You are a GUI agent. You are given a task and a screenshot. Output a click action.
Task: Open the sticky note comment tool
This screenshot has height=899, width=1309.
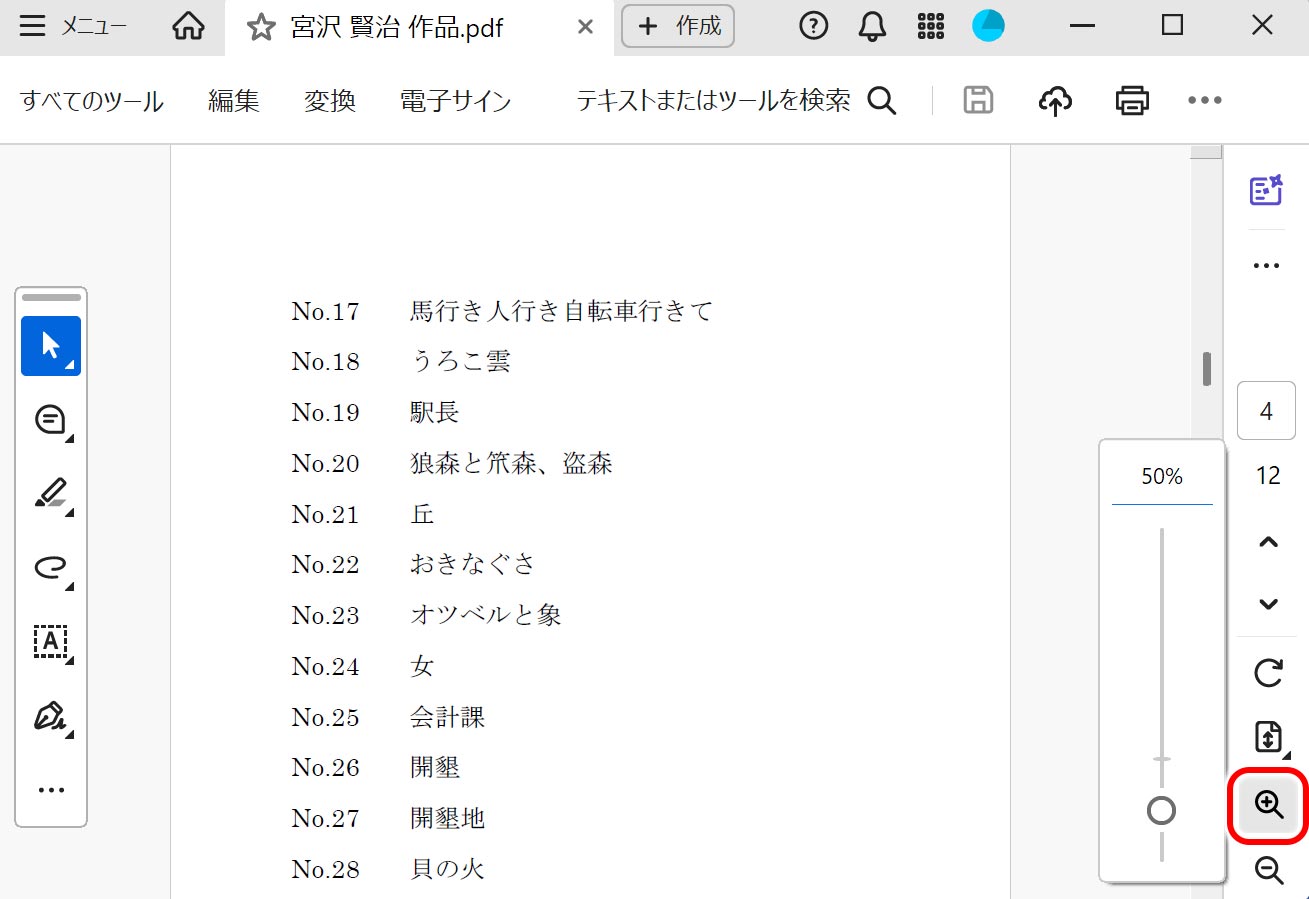[x=50, y=419]
